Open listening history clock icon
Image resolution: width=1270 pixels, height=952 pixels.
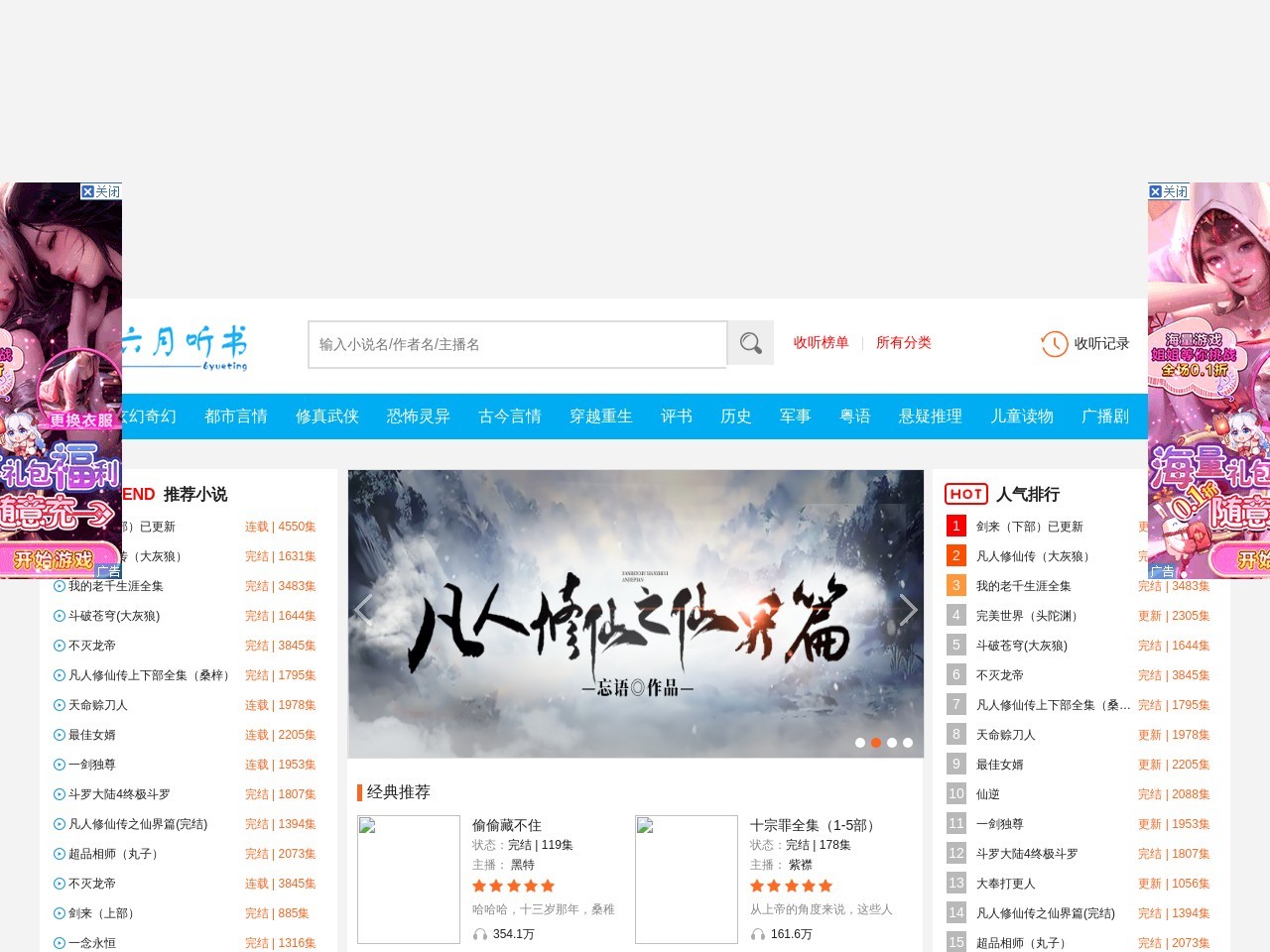[x=1054, y=344]
